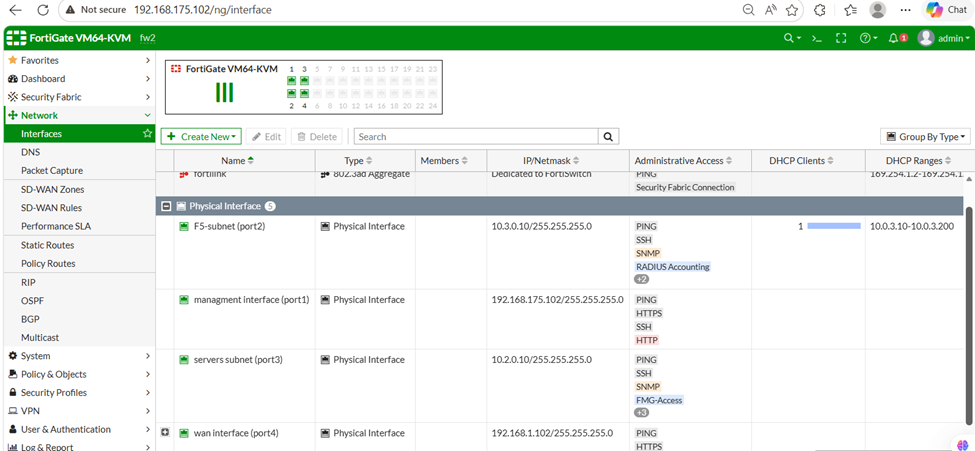
Task: Open Copilot Chat in the browser
Action: pyautogui.click(x=946, y=10)
